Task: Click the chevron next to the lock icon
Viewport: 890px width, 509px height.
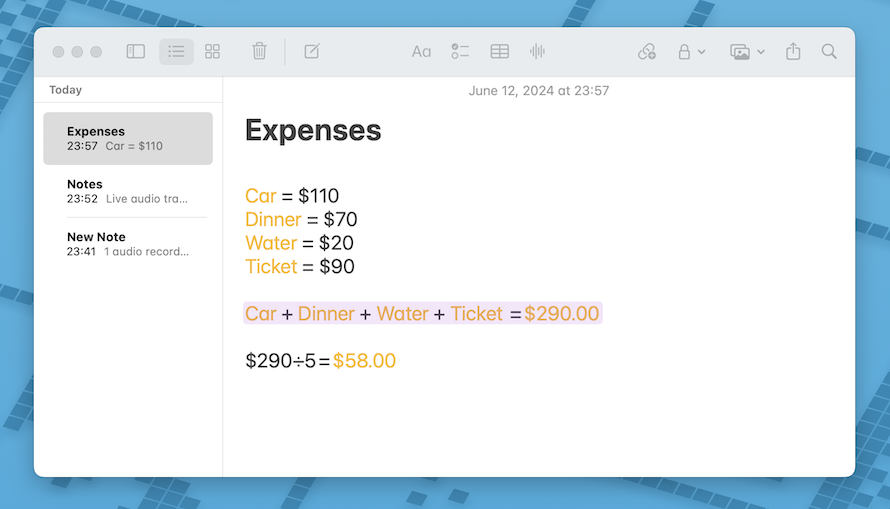Action: (702, 52)
